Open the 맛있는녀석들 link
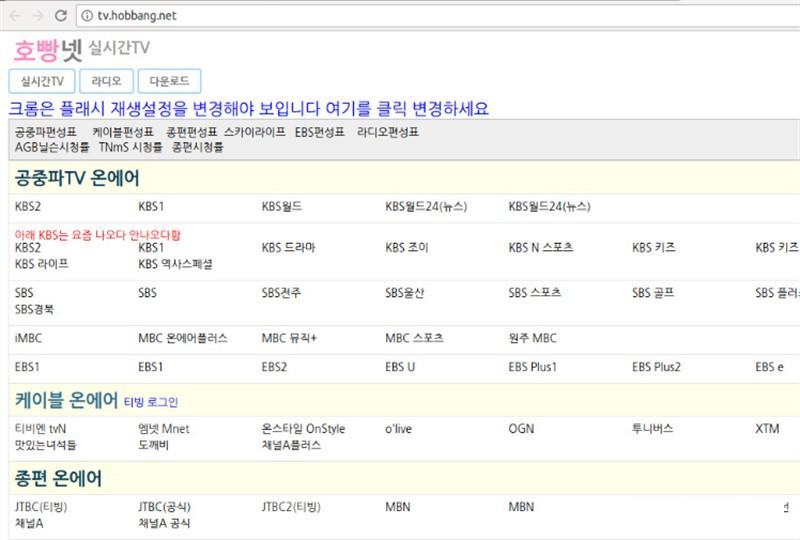The width and height of the screenshot is (800, 540). [x=45, y=445]
